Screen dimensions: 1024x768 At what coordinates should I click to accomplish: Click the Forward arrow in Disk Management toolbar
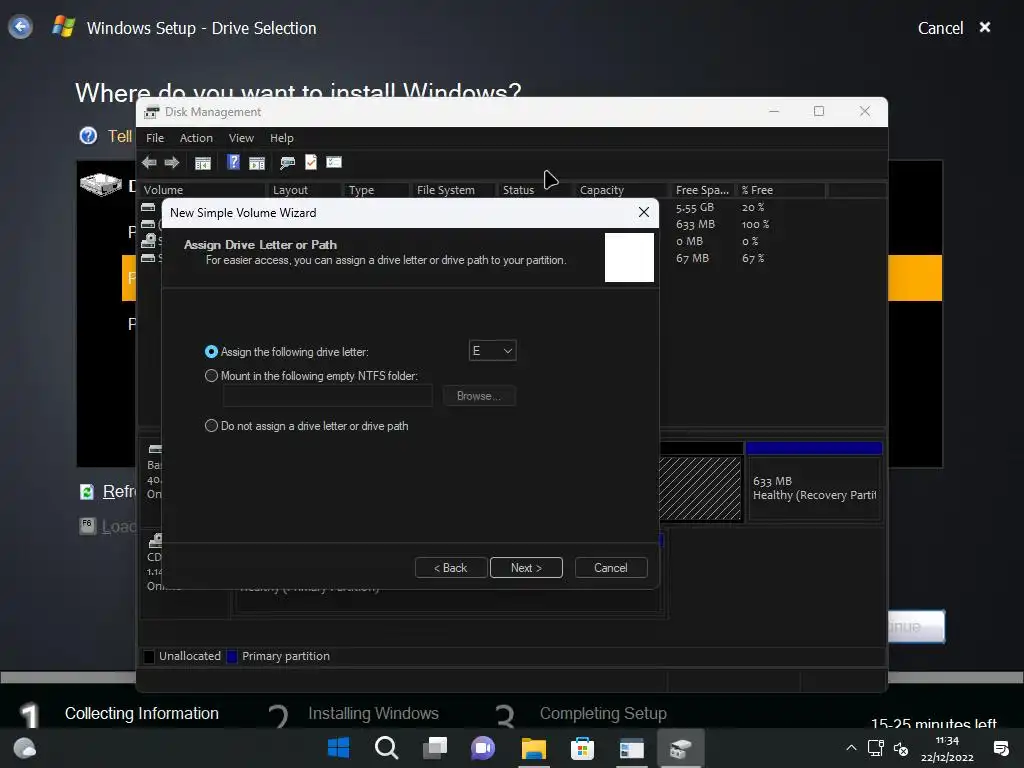[x=172, y=163]
